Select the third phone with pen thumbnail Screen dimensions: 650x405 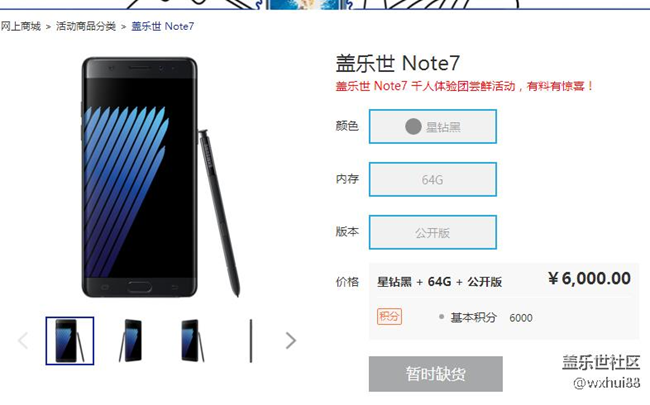pos(192,341)
